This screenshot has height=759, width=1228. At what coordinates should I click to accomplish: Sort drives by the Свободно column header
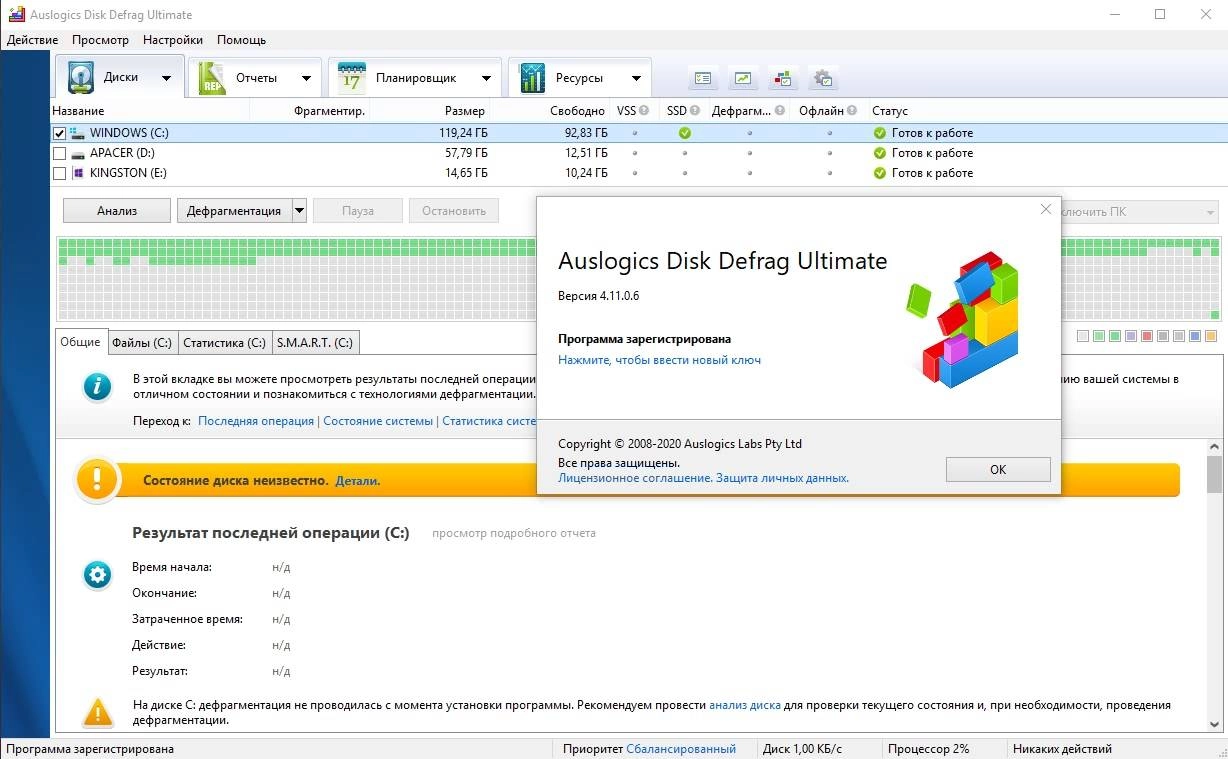point(577,111)
